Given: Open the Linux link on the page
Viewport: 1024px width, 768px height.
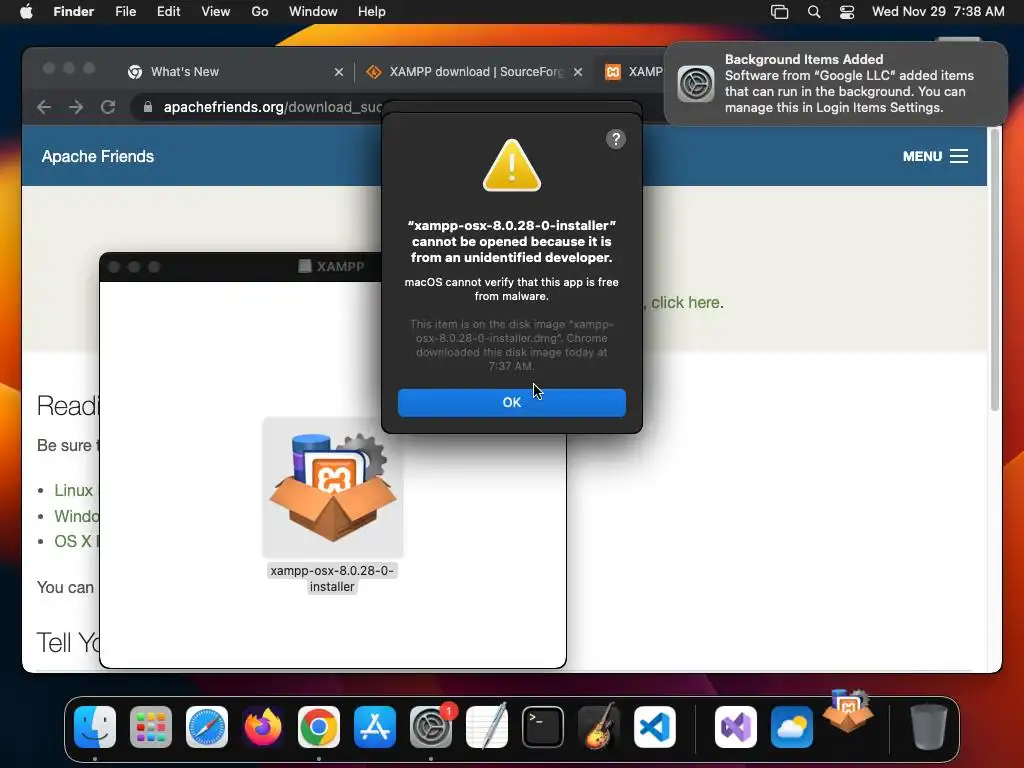Looking at the screenshot, I should tap(73, 490).
